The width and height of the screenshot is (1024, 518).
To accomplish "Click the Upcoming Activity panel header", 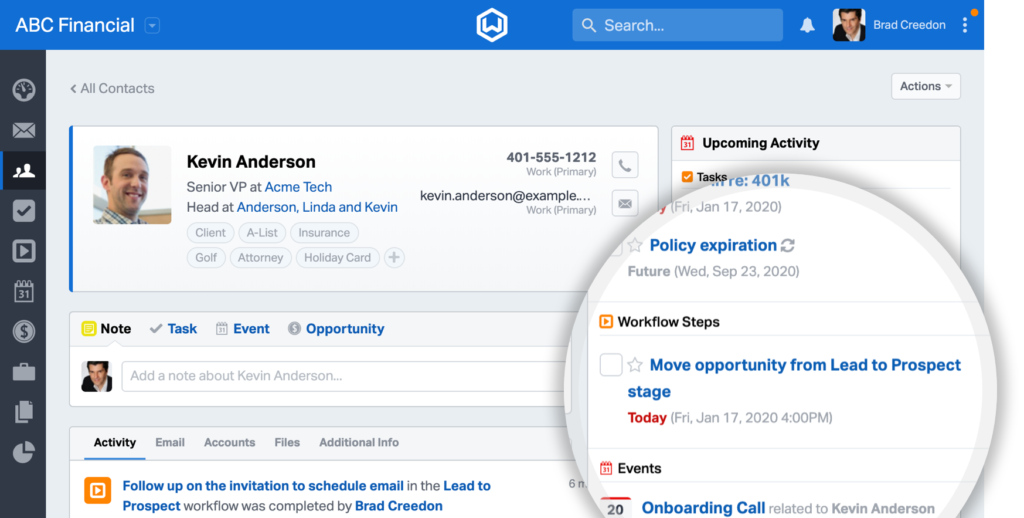I will coord(816,143).
